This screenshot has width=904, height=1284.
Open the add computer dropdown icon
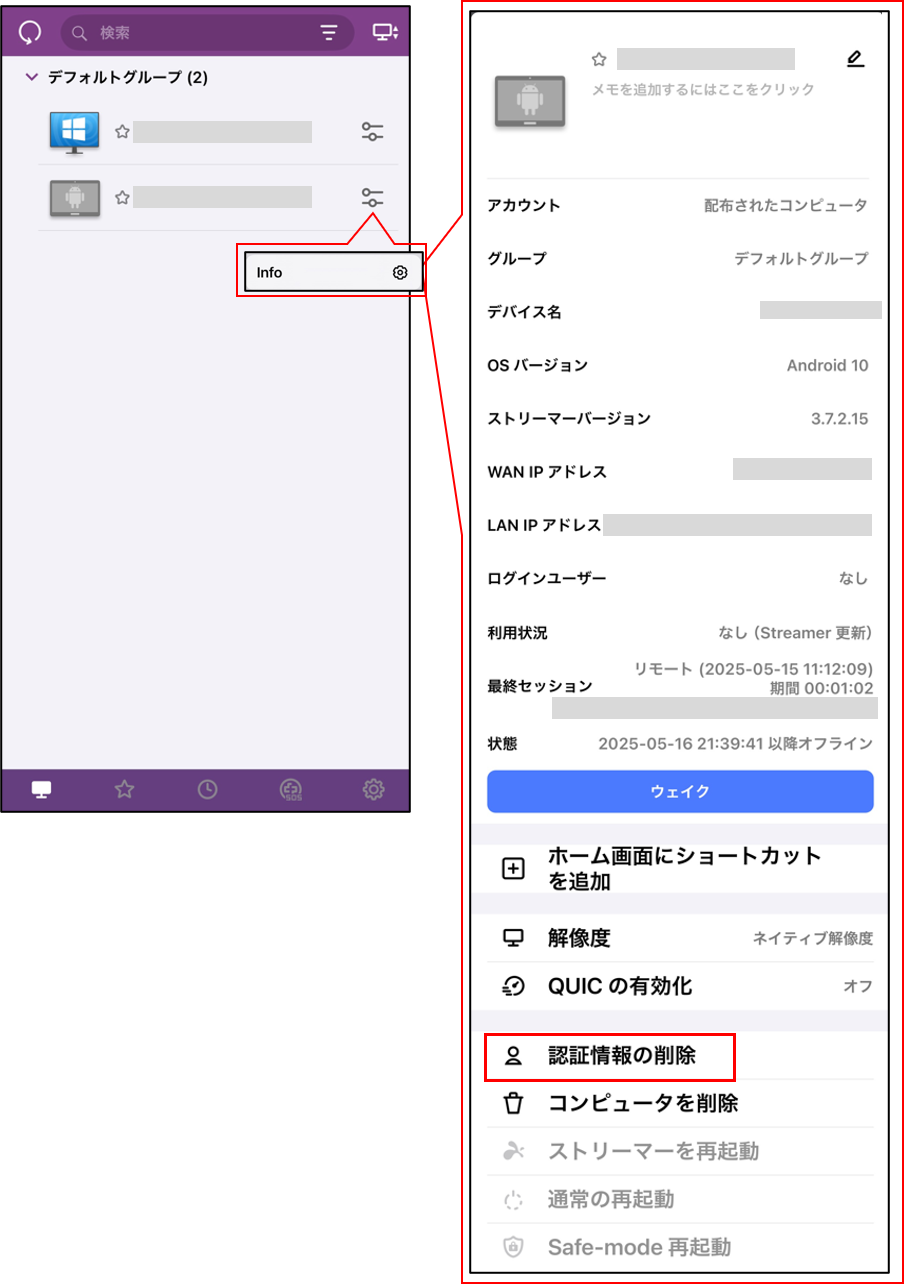(x=385, y=32)
